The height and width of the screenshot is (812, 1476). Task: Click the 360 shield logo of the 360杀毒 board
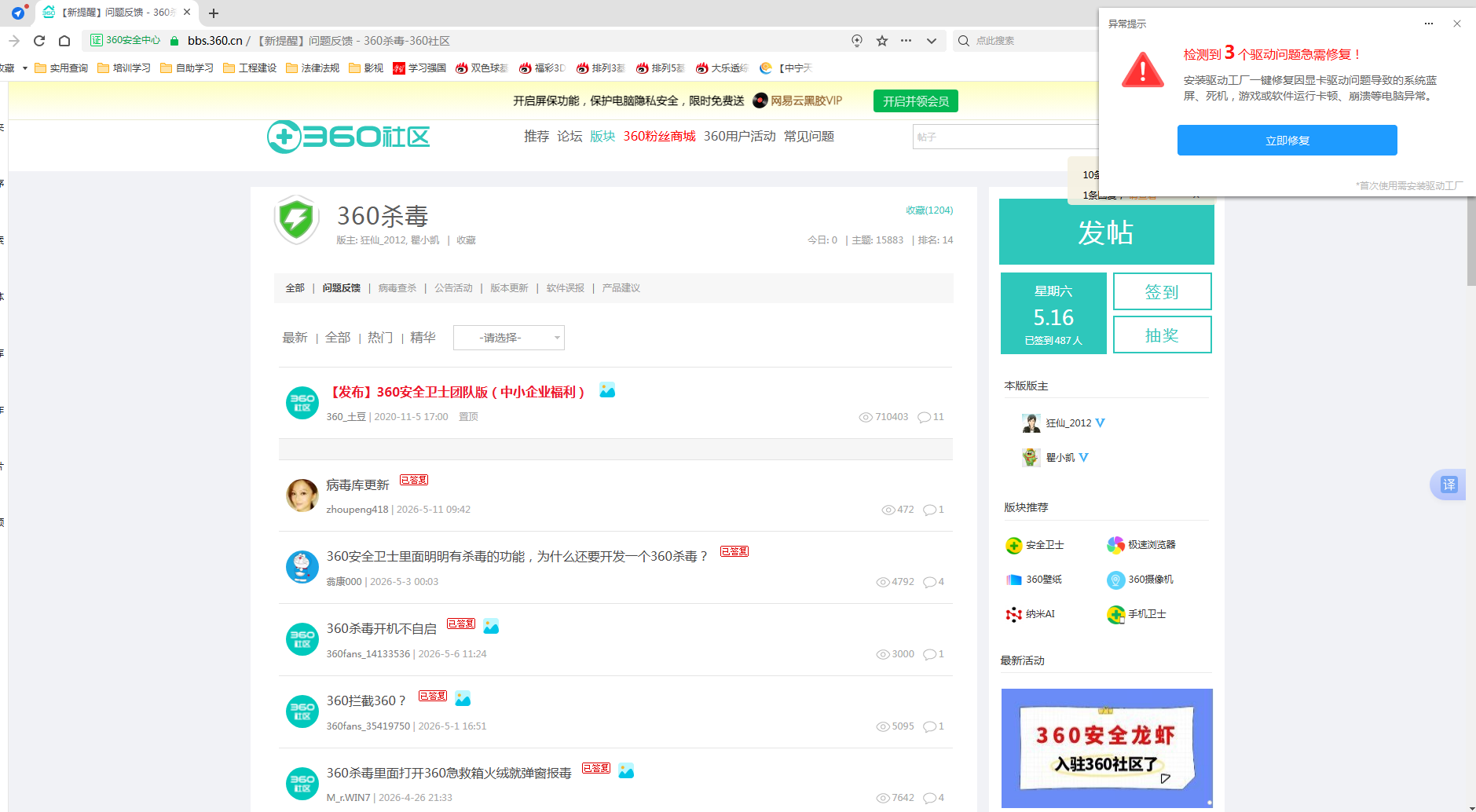click(x=297, y=220)
